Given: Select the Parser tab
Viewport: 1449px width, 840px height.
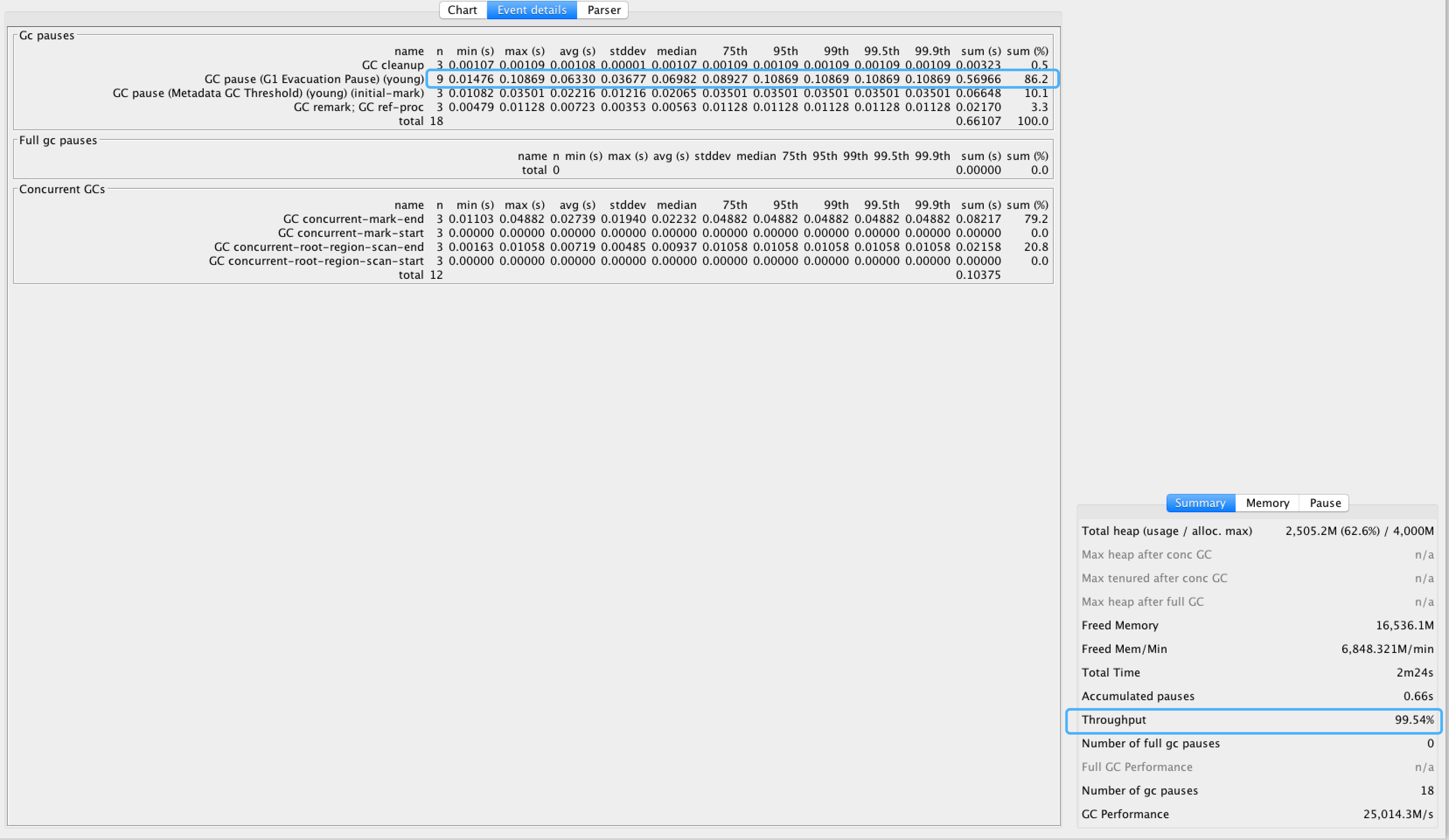Looking at the screenshot, I should (x=603, y=10).
